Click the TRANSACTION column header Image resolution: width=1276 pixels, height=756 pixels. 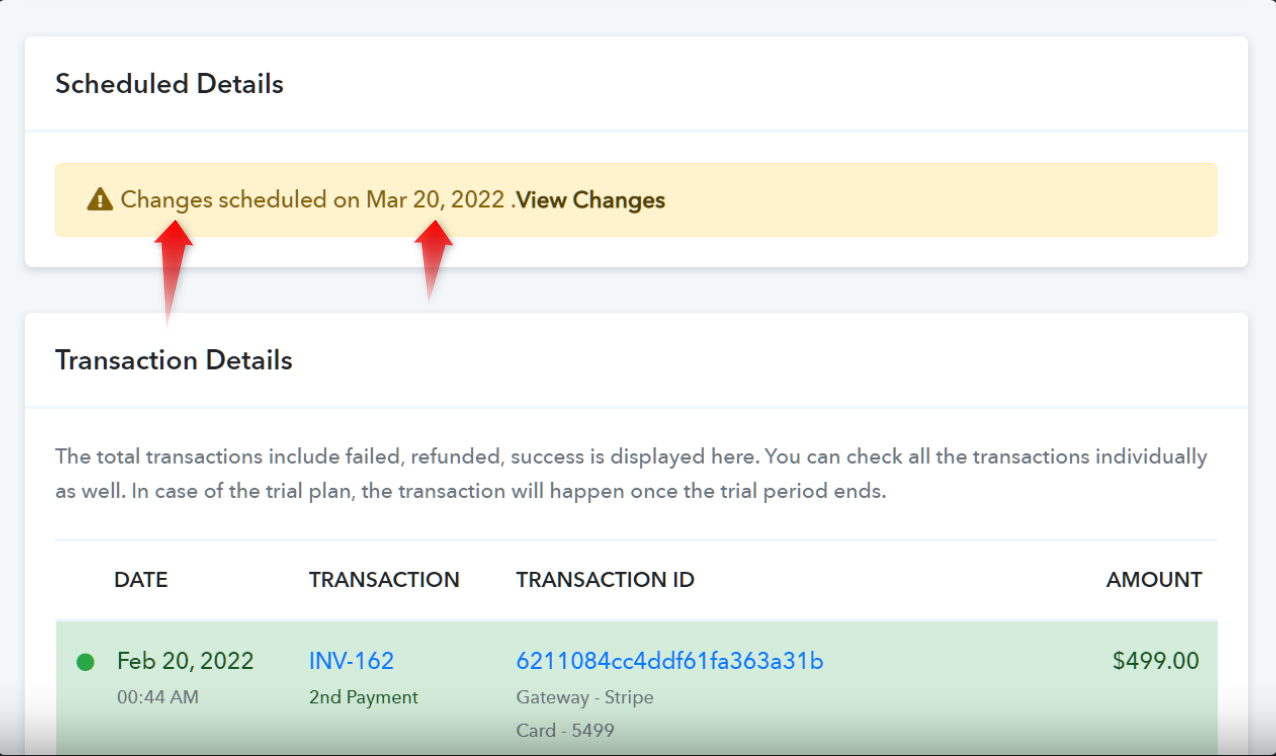pyautogui.click(x=384, y=580)
